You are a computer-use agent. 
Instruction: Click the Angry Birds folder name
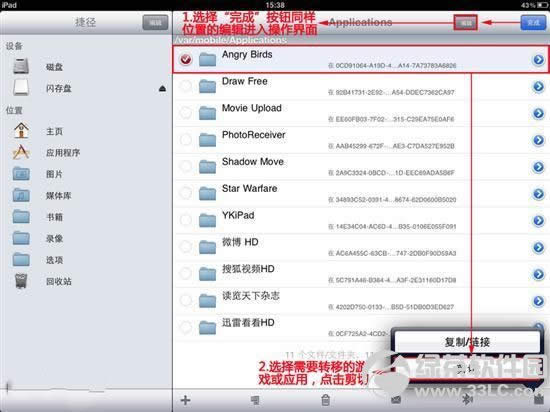click(x=247, y=54)
